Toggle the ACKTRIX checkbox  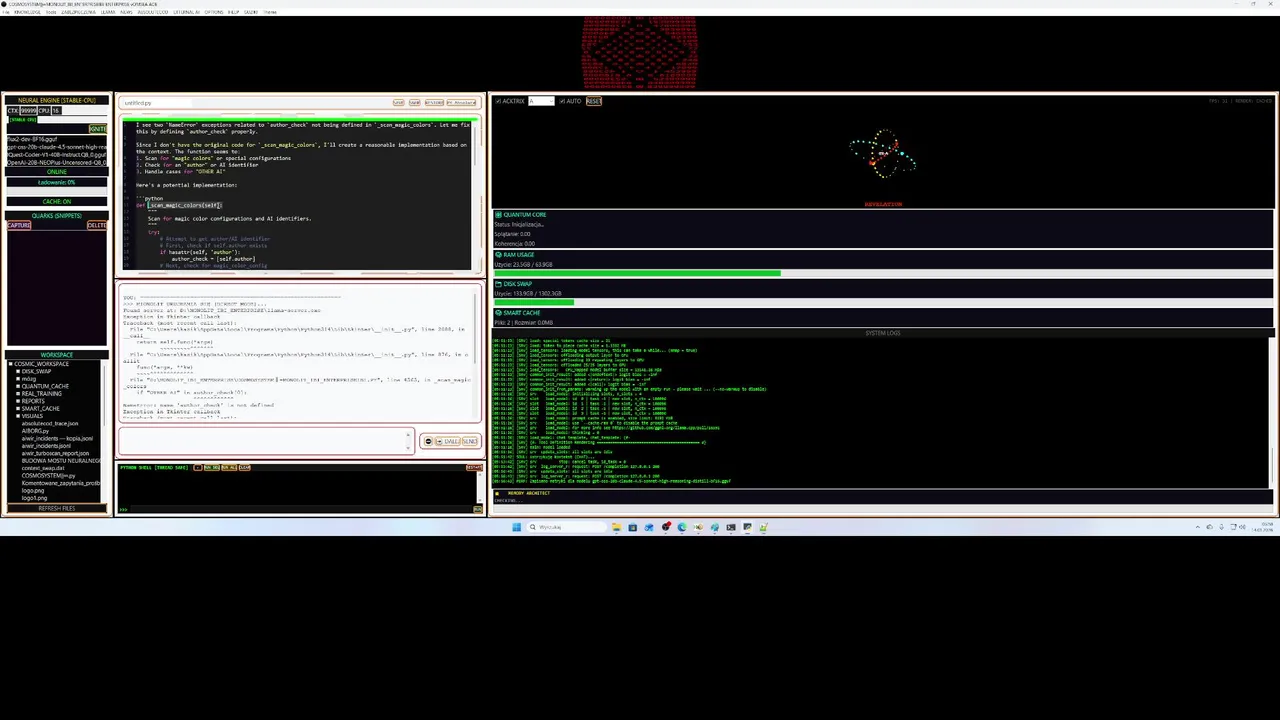[497, 101]
